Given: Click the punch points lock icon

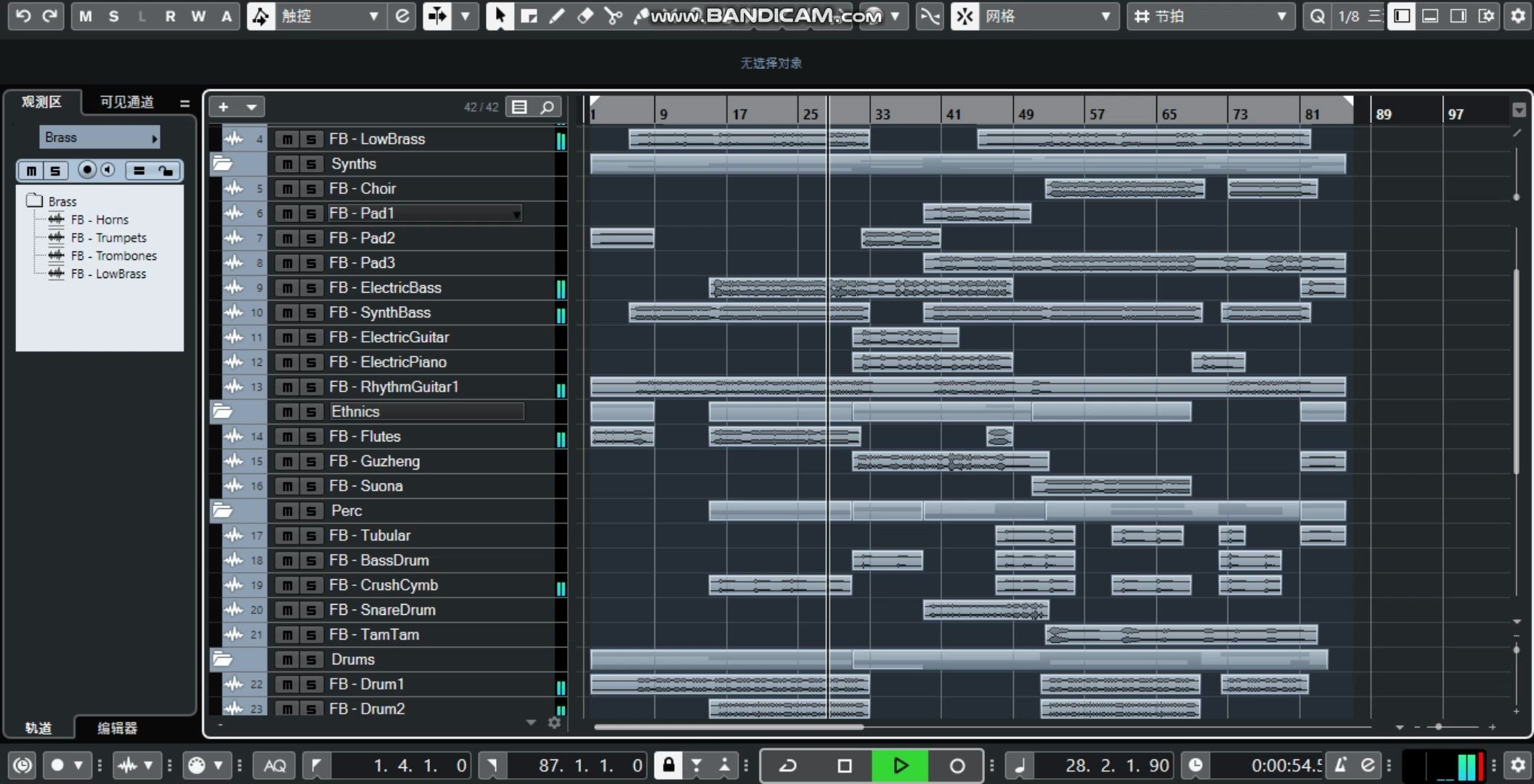Looking at the screenshot, I should point(668,764).
